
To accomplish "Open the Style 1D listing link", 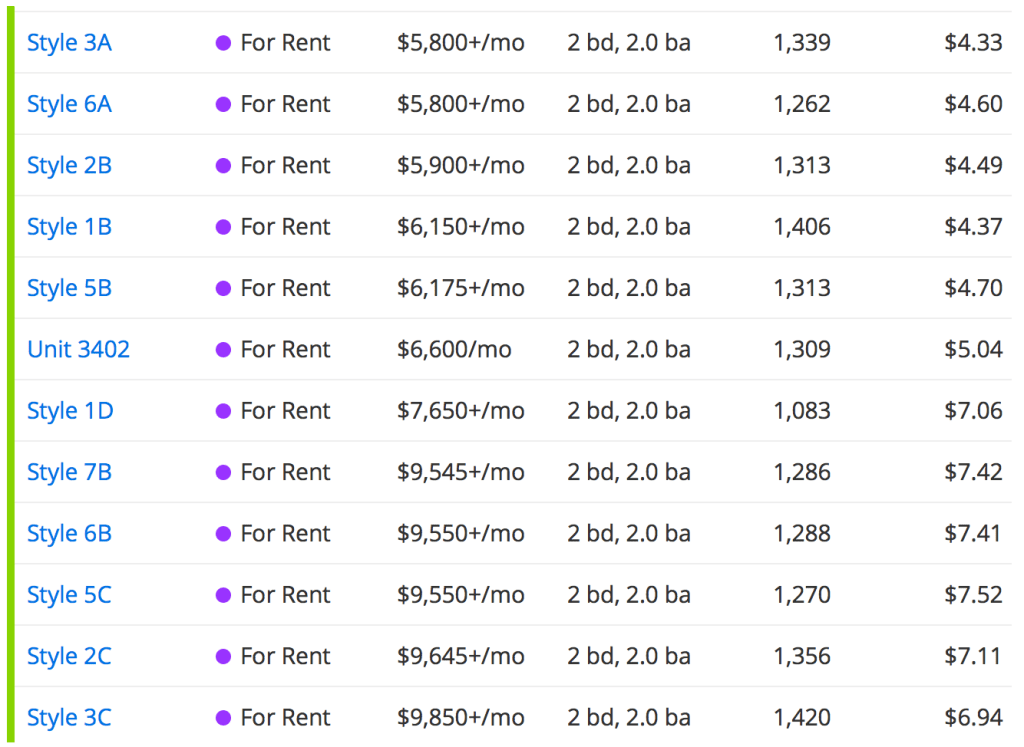I will [70, 411].
